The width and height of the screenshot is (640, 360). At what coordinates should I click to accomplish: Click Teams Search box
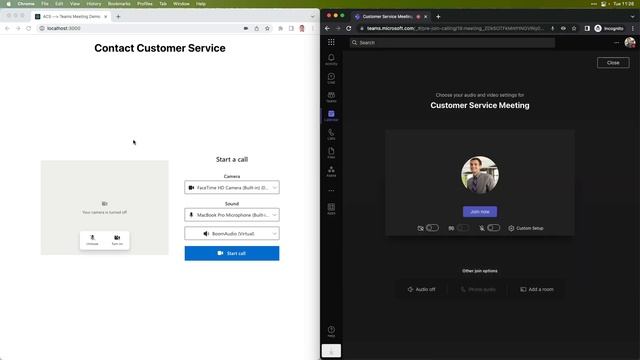click(x=452, y=42)
